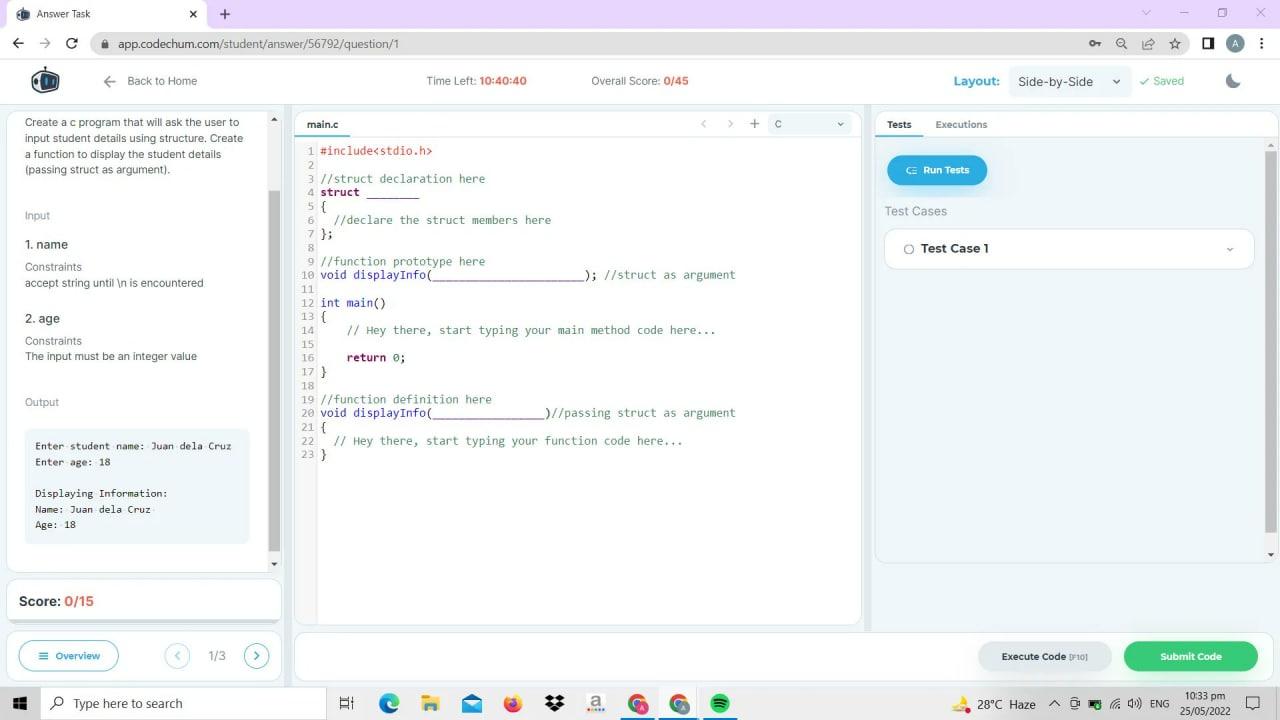
Task: Toggle dark mode with the moon icon
Action: coord(1233,81)
